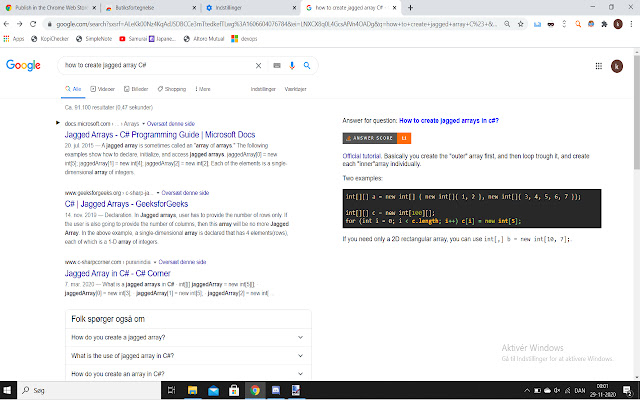Start voice search with microphone icon
This screenshot has width=640, height=400.
292,65
